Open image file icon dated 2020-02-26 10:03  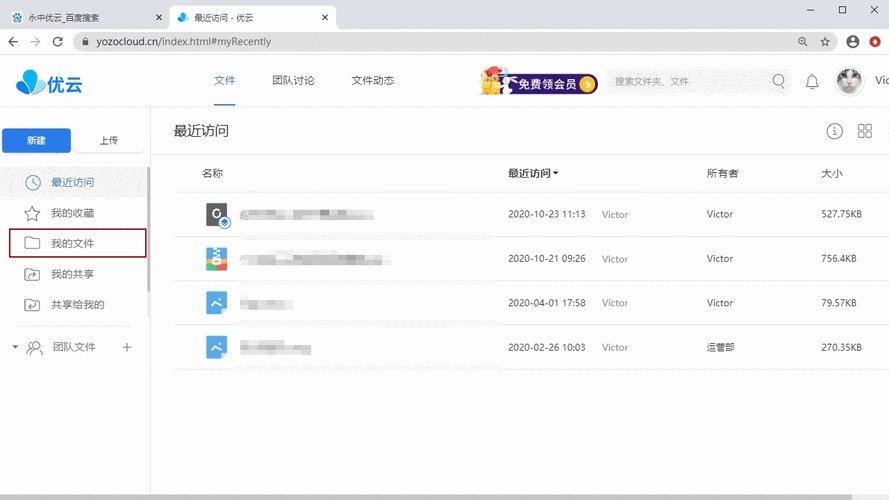(217, 348)
